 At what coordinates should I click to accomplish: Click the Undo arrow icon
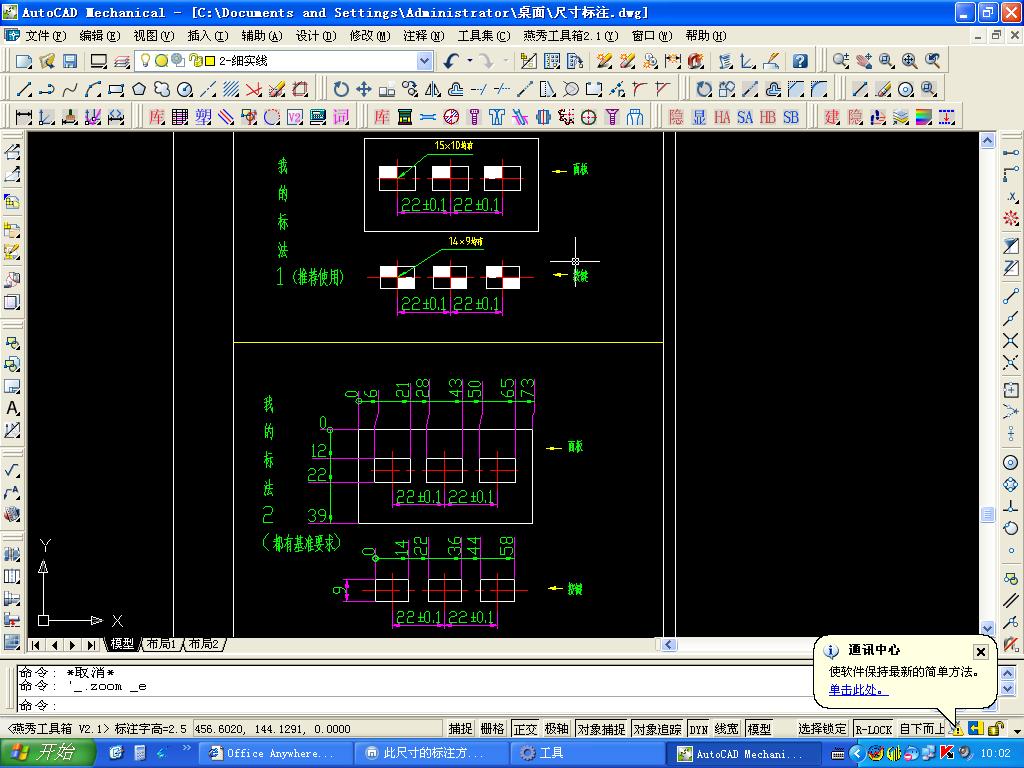point(452,61)
